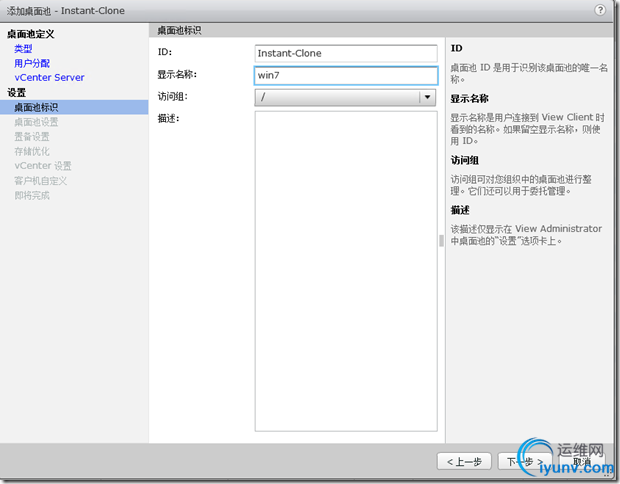Click the 桌面池定义 heading

coord(31,34)
